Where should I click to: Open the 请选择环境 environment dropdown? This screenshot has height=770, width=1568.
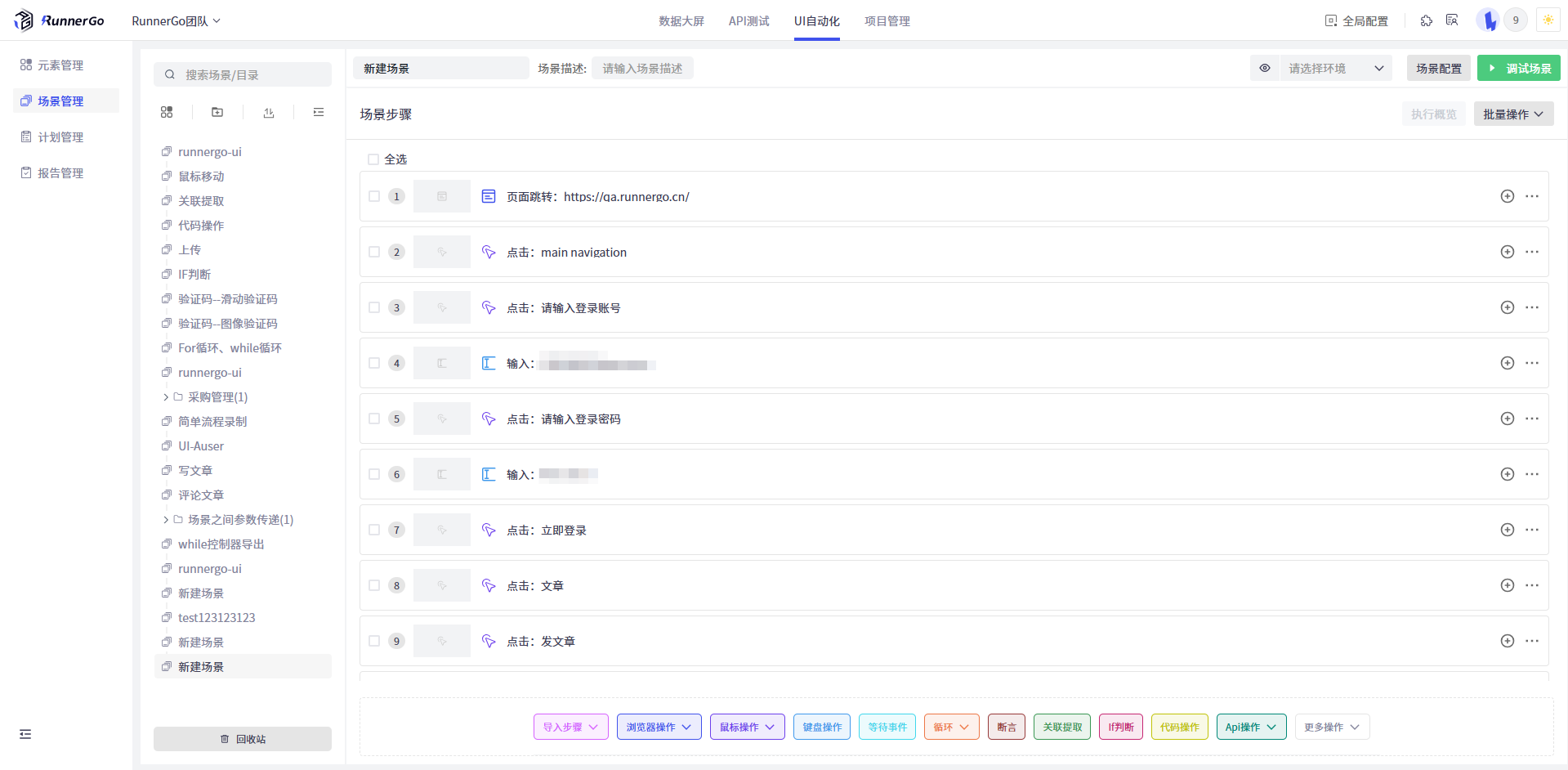[x=1332, y=68]
